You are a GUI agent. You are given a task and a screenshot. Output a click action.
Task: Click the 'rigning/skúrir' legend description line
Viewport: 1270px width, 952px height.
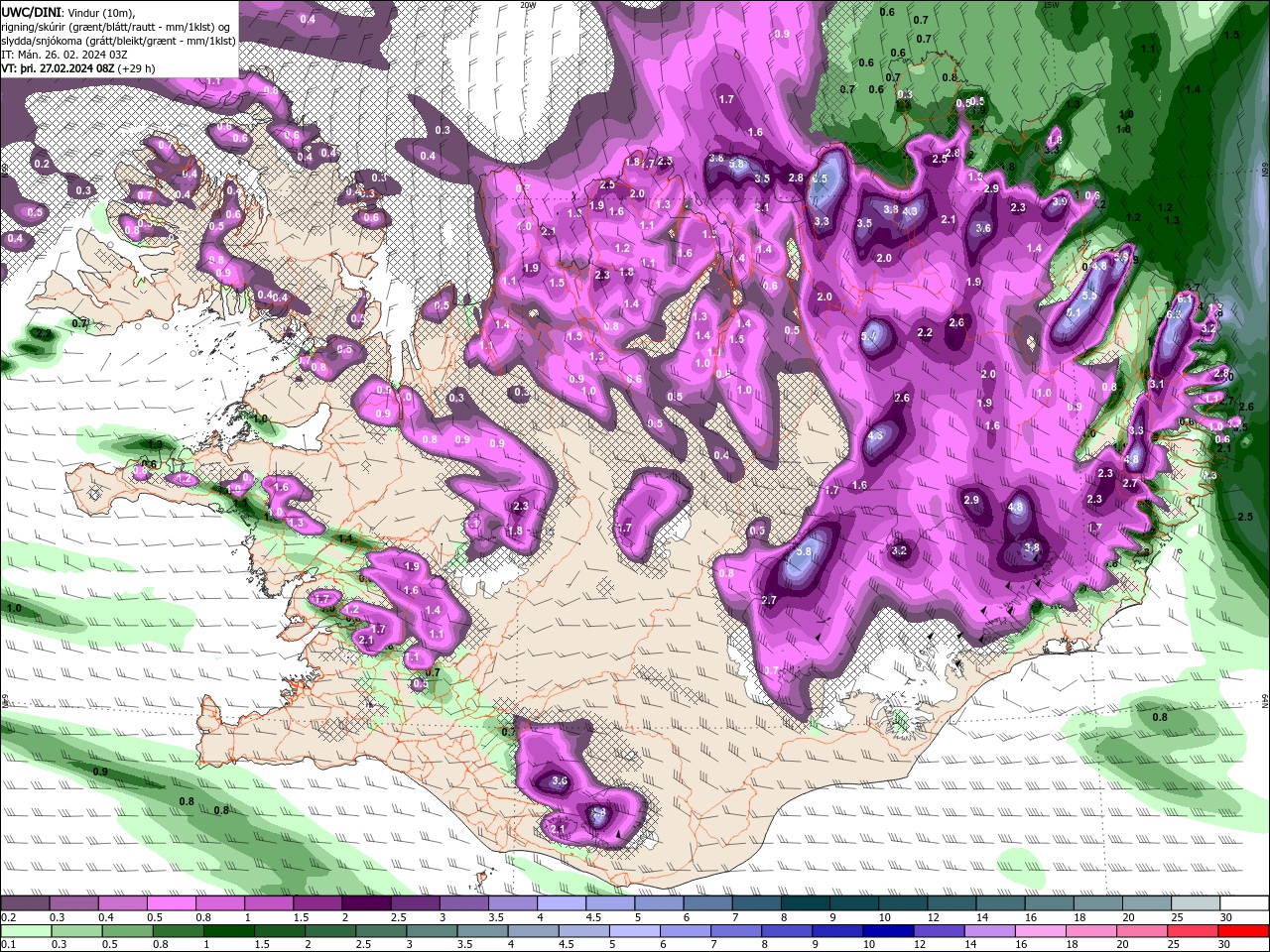pos(117,27)
